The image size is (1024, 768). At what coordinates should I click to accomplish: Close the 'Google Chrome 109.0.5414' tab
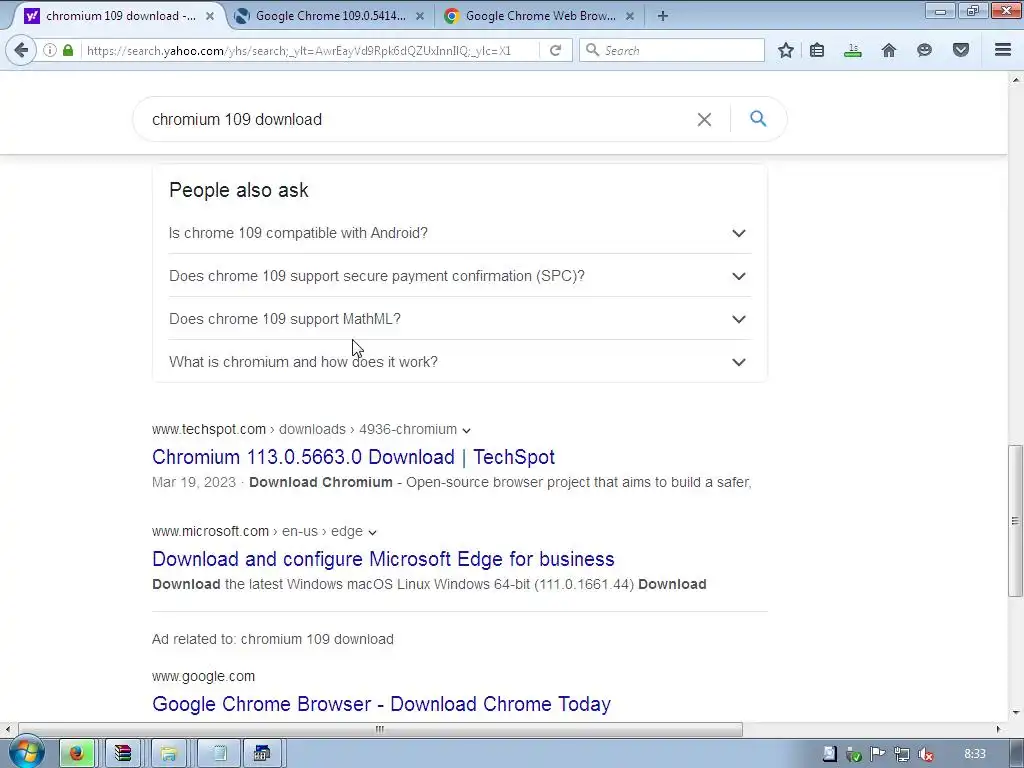click(x=420, y=16)
